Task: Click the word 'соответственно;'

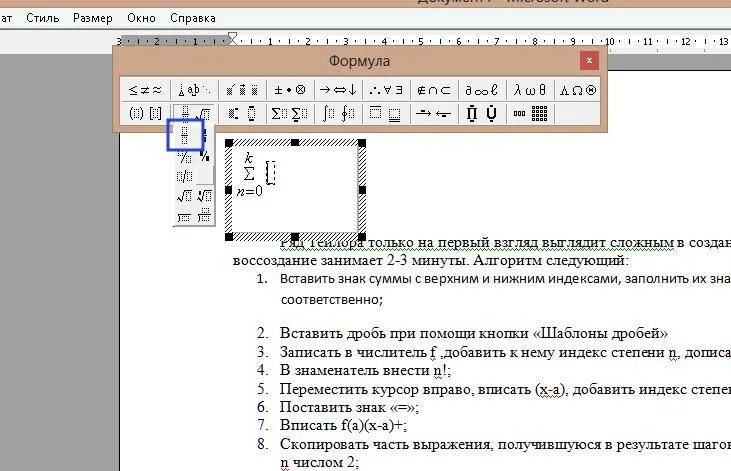Action: click(x=332, y=299)
